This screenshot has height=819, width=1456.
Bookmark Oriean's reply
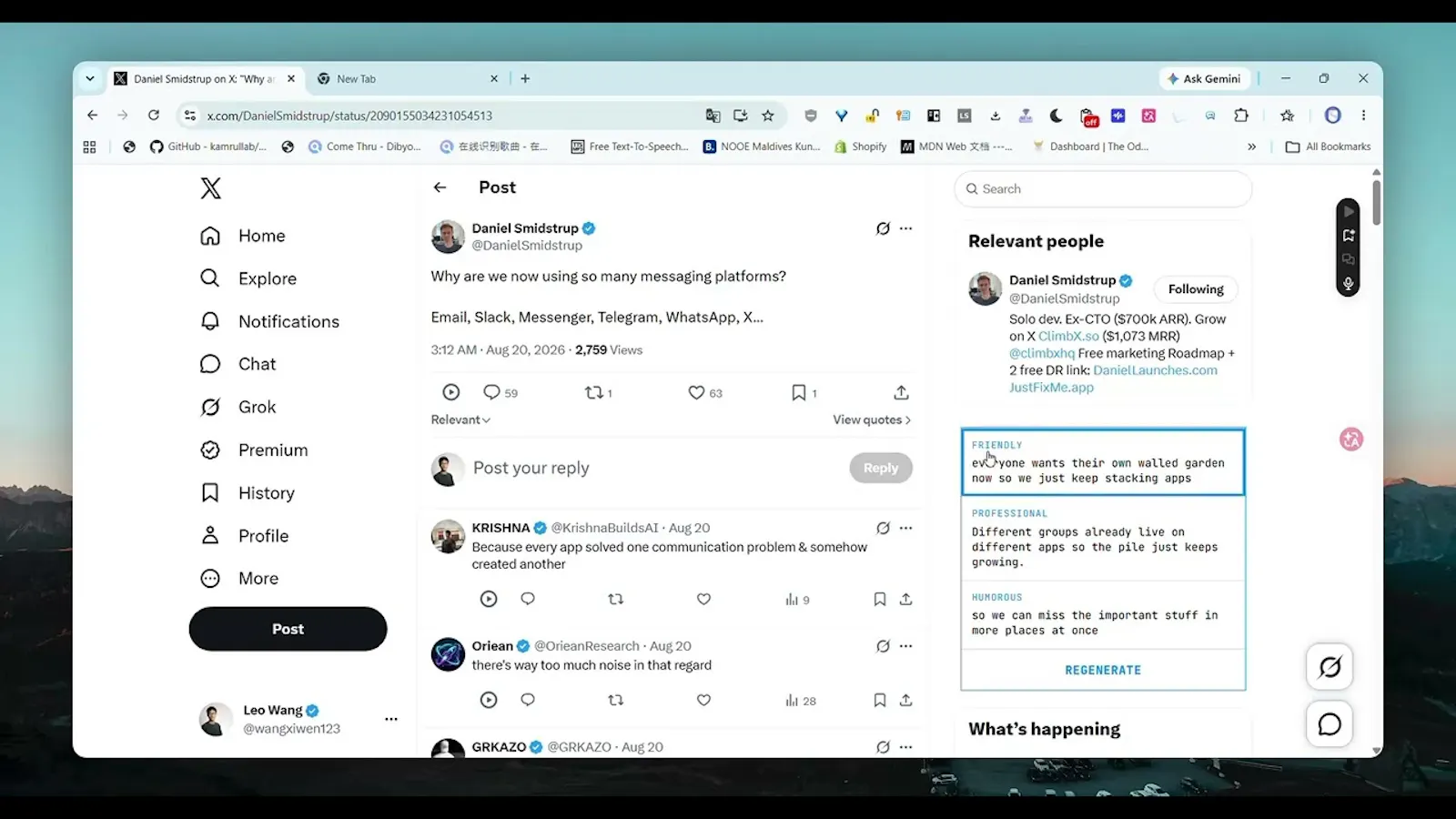tap(880, 700)
